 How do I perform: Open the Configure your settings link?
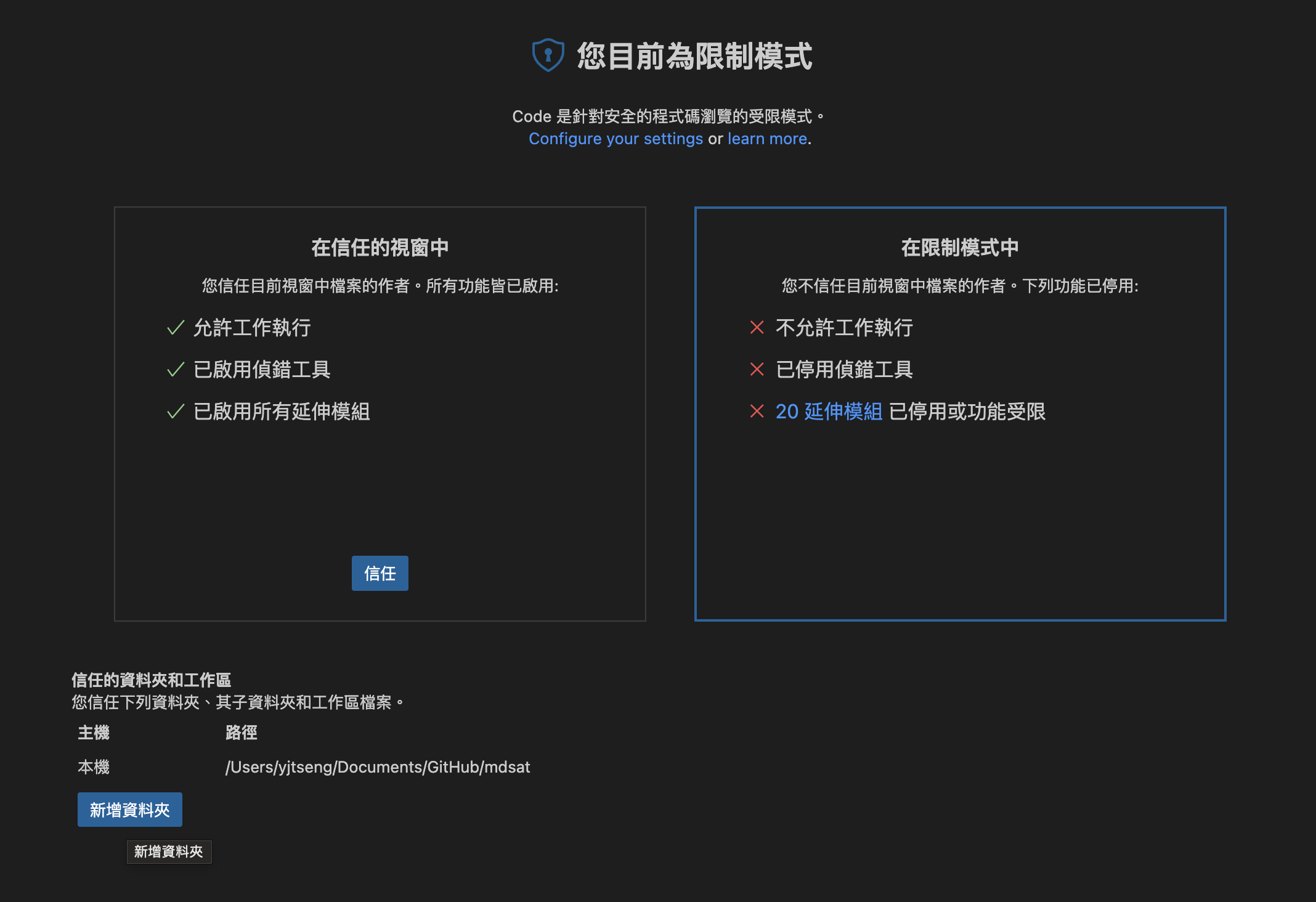615,139
